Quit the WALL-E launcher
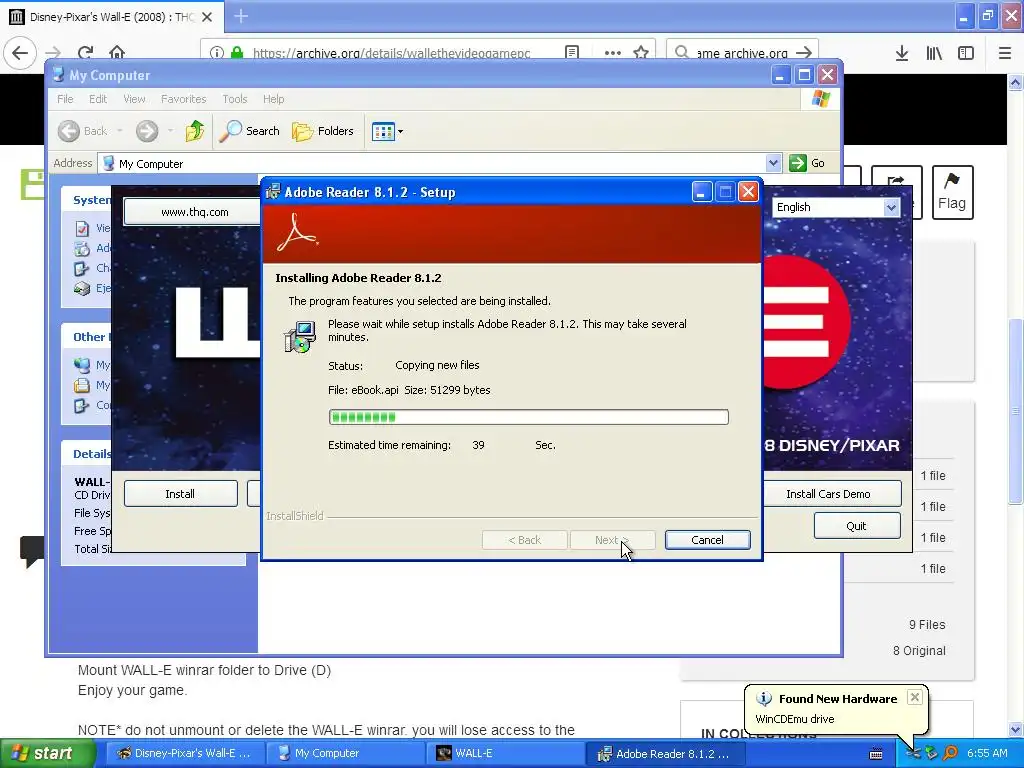This screenshot has height=768, width=1024. click(x=857, y=526)
